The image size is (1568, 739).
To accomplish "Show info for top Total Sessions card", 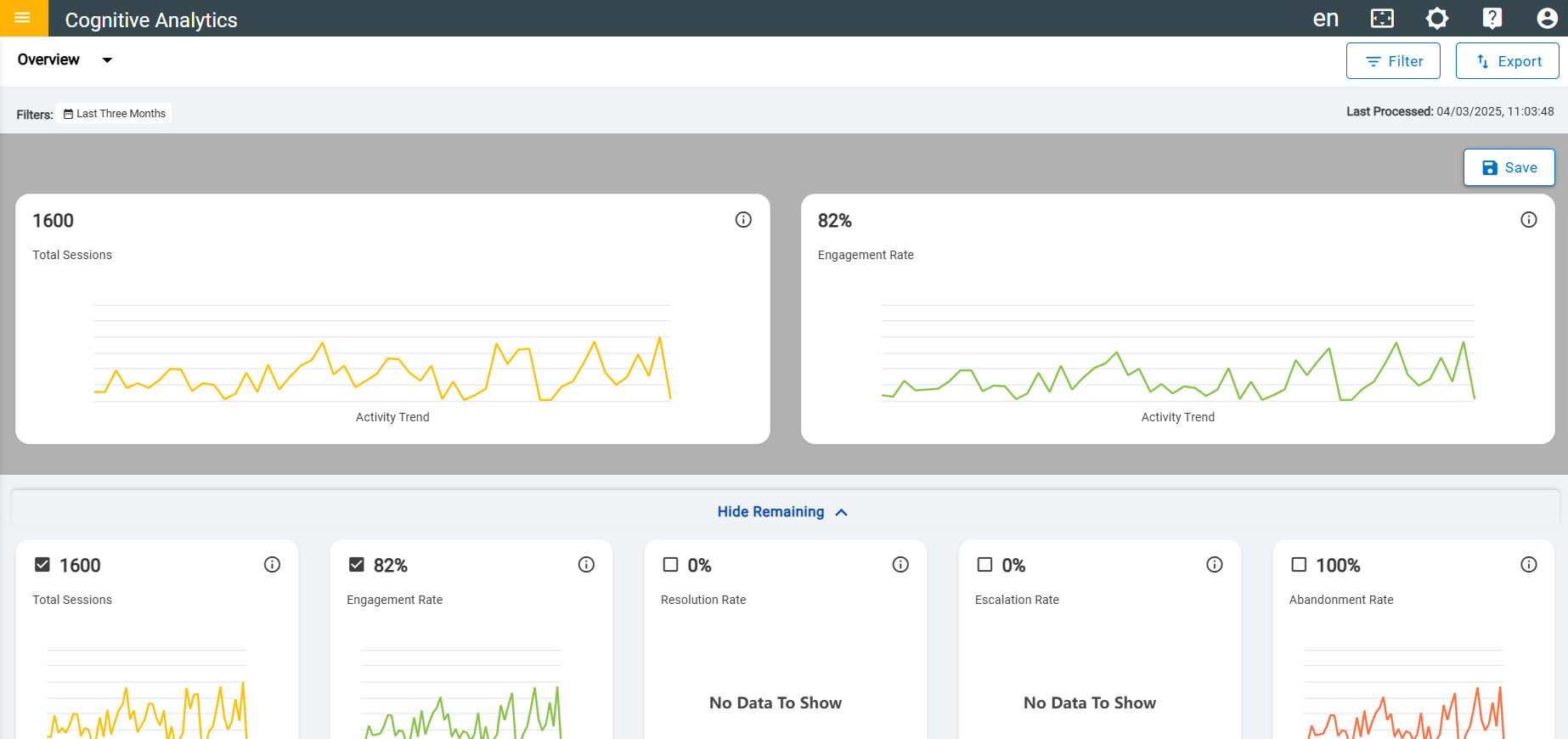I will point(743,220).
